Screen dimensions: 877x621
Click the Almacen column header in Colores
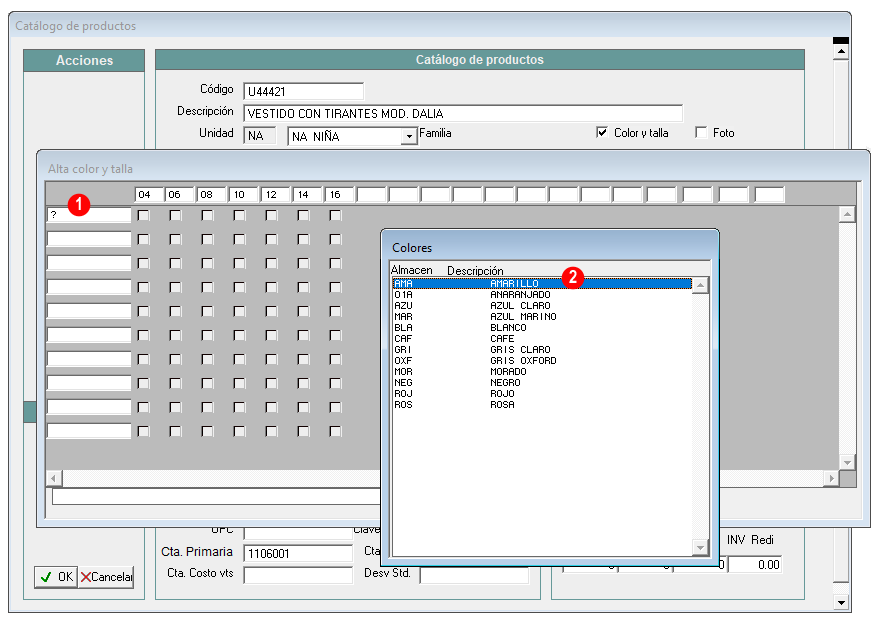coord(412,270)
